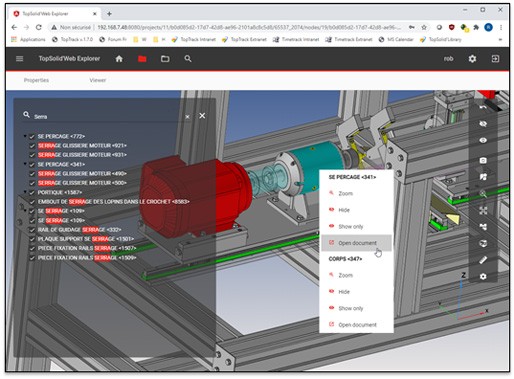
Task: Activate the zoom magnifier in viewer toolbar
Action: click(x=483, y=194)
